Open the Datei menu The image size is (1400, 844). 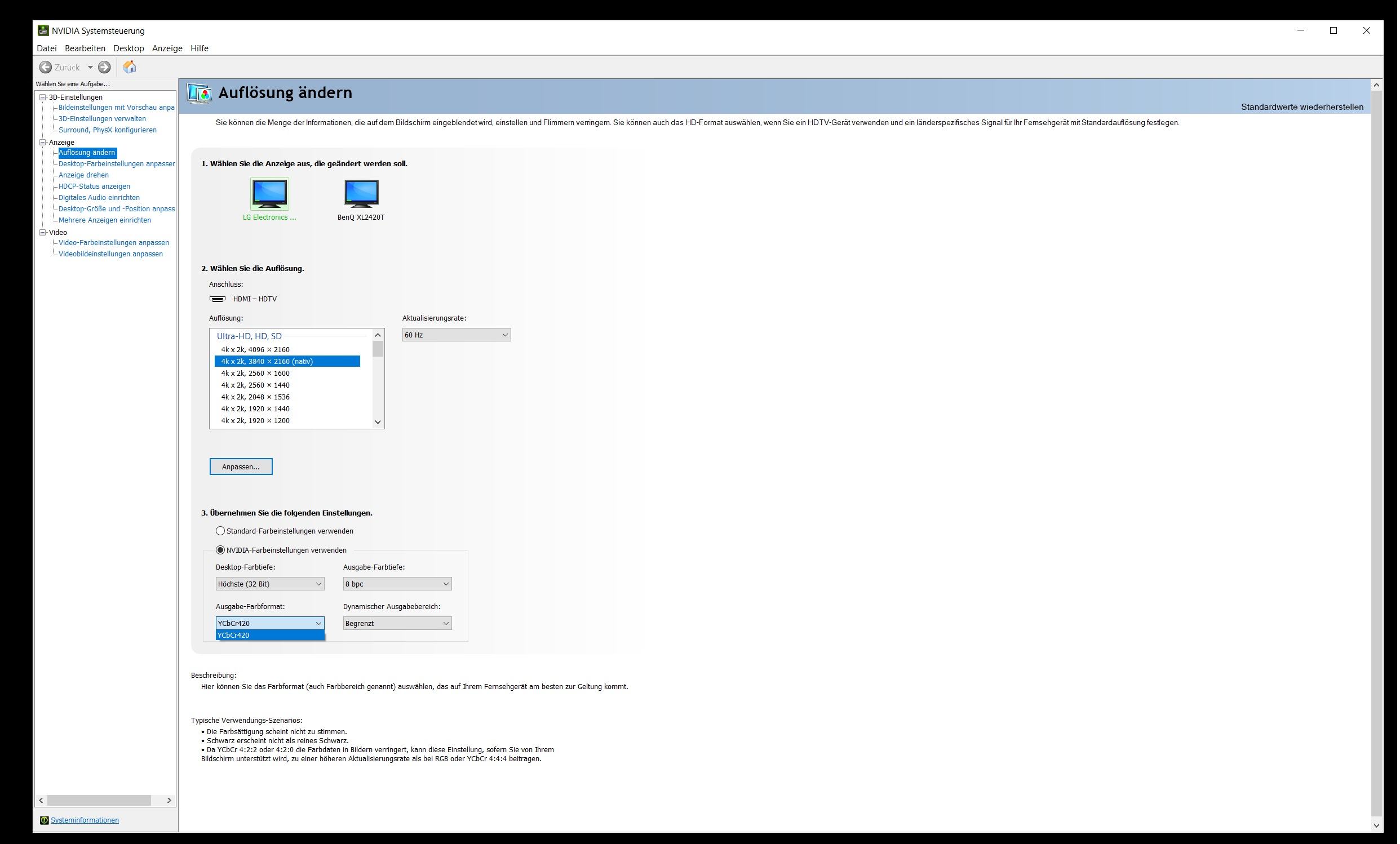click(x=47, y=48)
